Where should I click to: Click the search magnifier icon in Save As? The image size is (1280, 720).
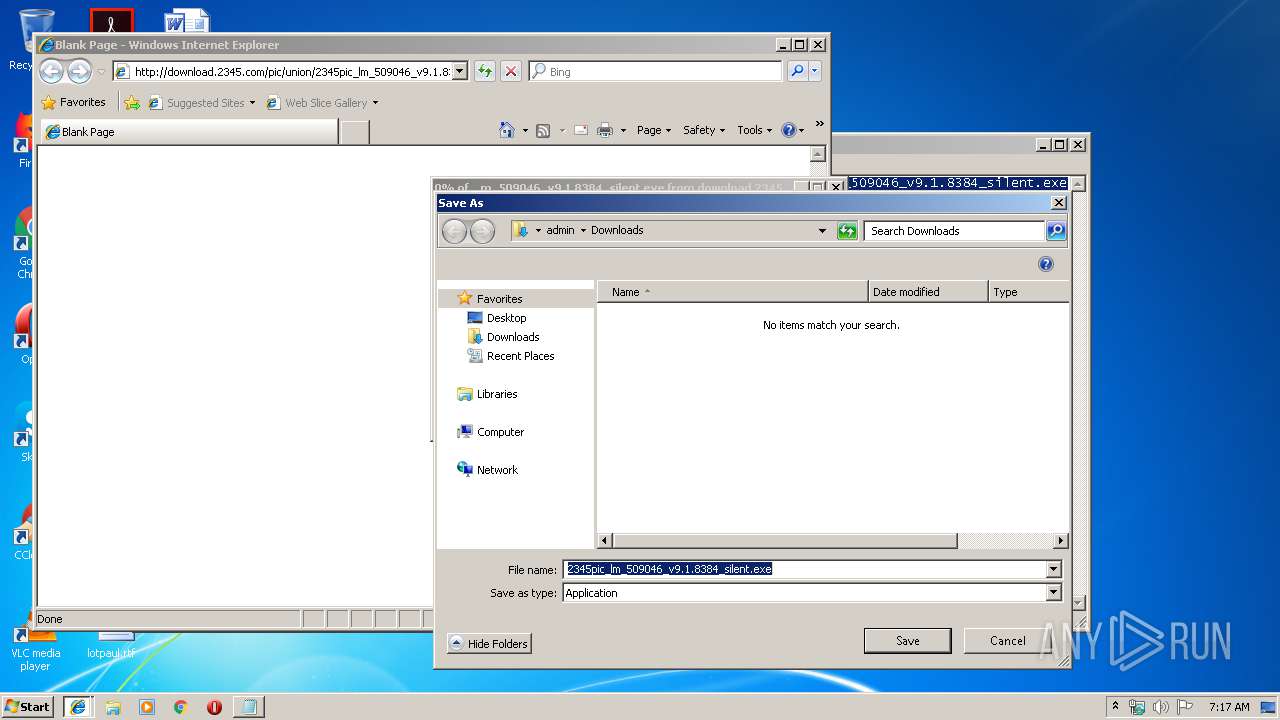(x=1056, y=231)
